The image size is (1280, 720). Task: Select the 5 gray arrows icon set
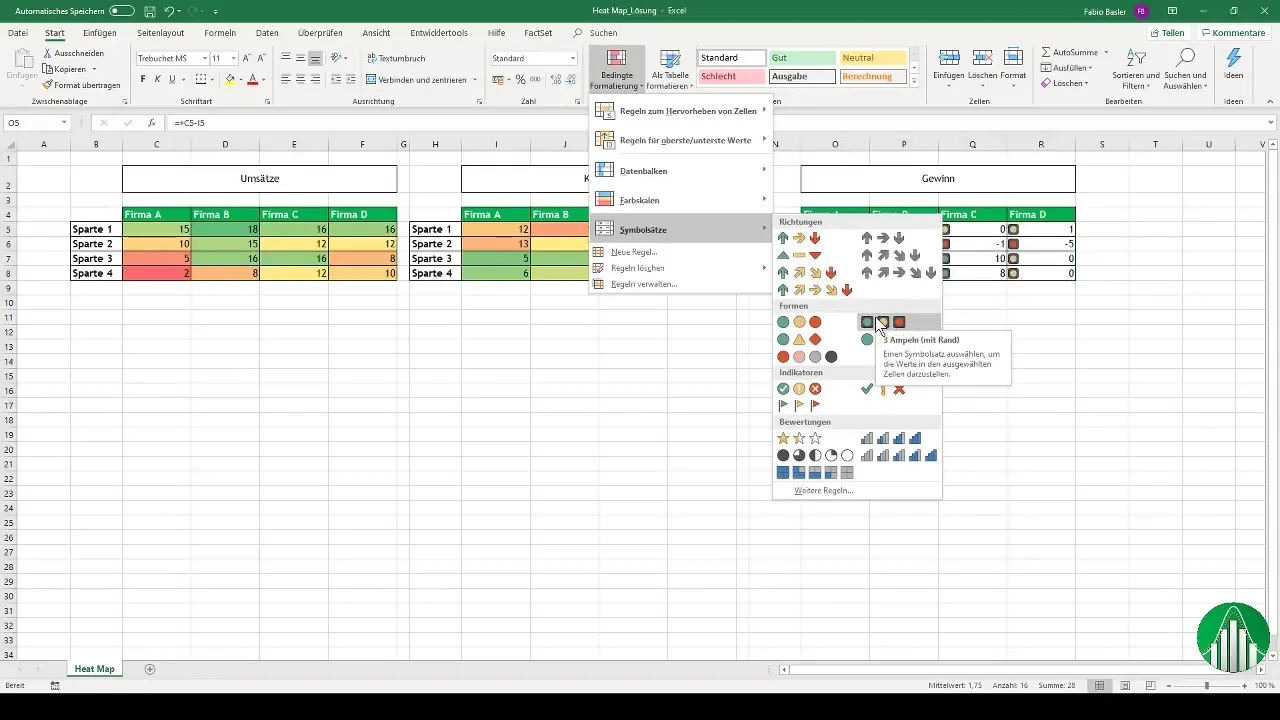[899, 272]
